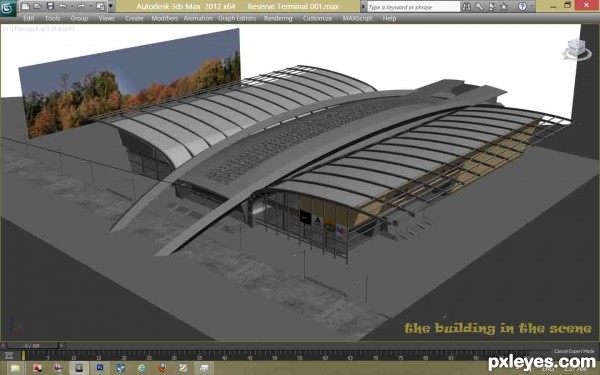The height and width of the screenshot is (375, 600).
Task: Open the Group menu
Action: (79, 18)
